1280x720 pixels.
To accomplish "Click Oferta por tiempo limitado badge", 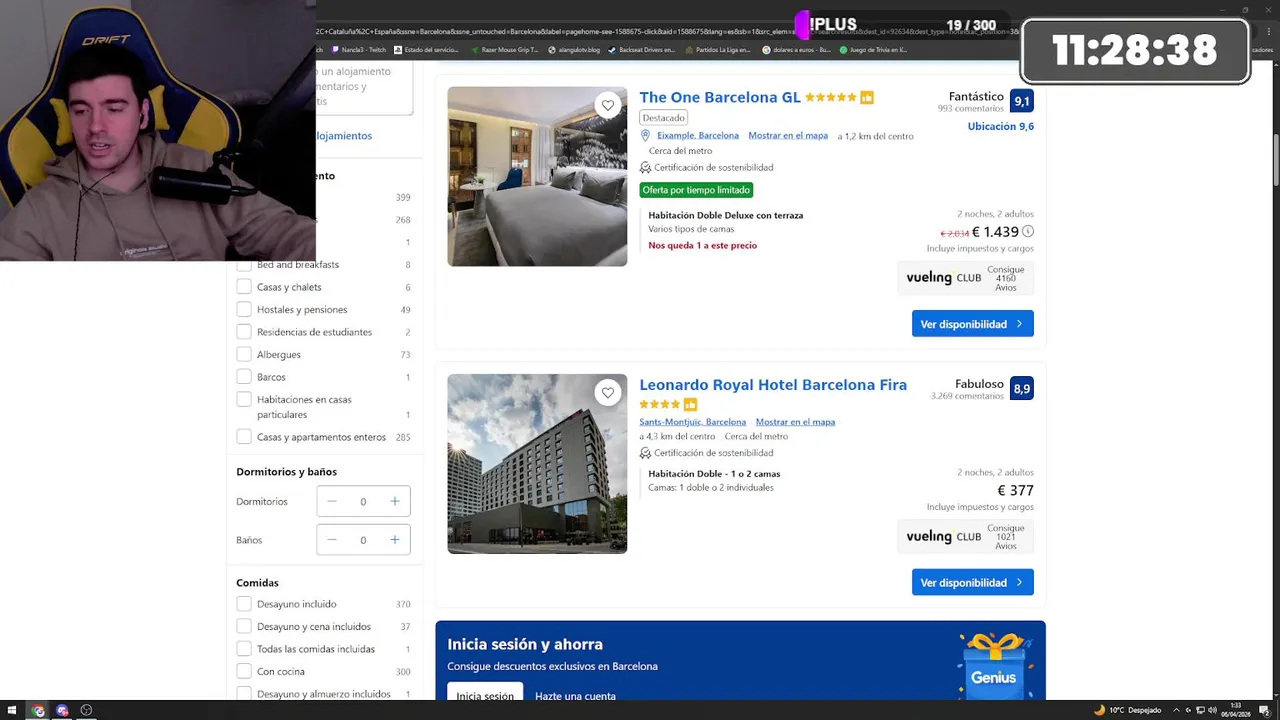I will click(696, 190).
